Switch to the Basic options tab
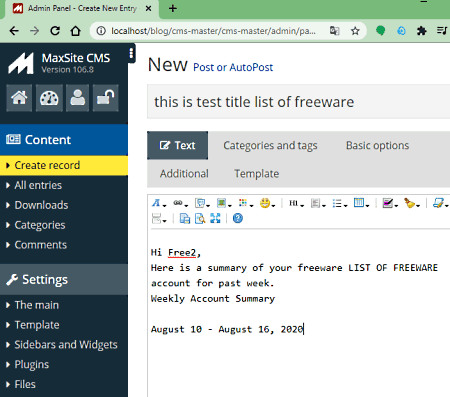The width and height of the screenshot is (450, 397). [x=377, y=145]
